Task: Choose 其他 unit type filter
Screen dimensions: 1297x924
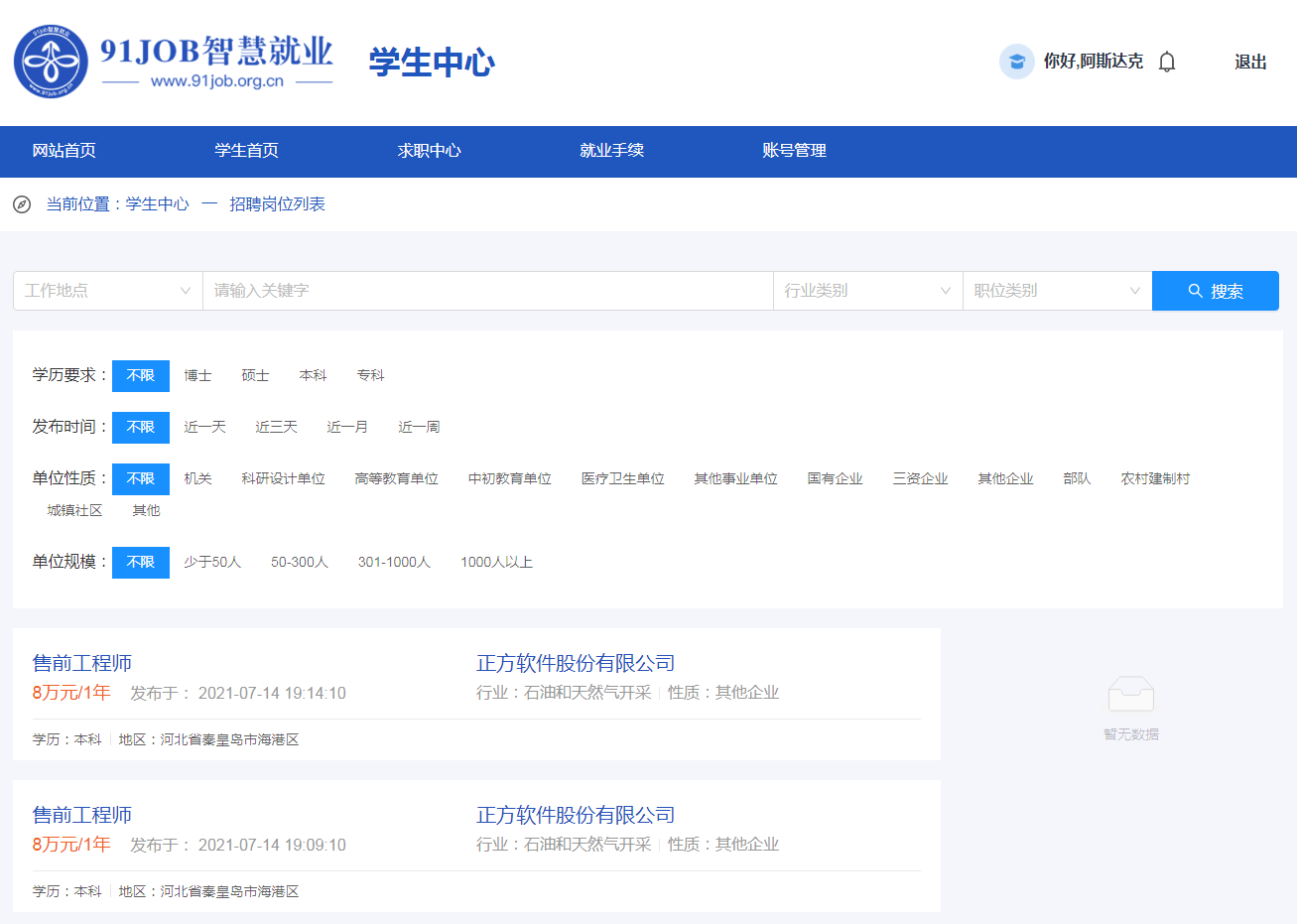Action: (x=146, y=511)
